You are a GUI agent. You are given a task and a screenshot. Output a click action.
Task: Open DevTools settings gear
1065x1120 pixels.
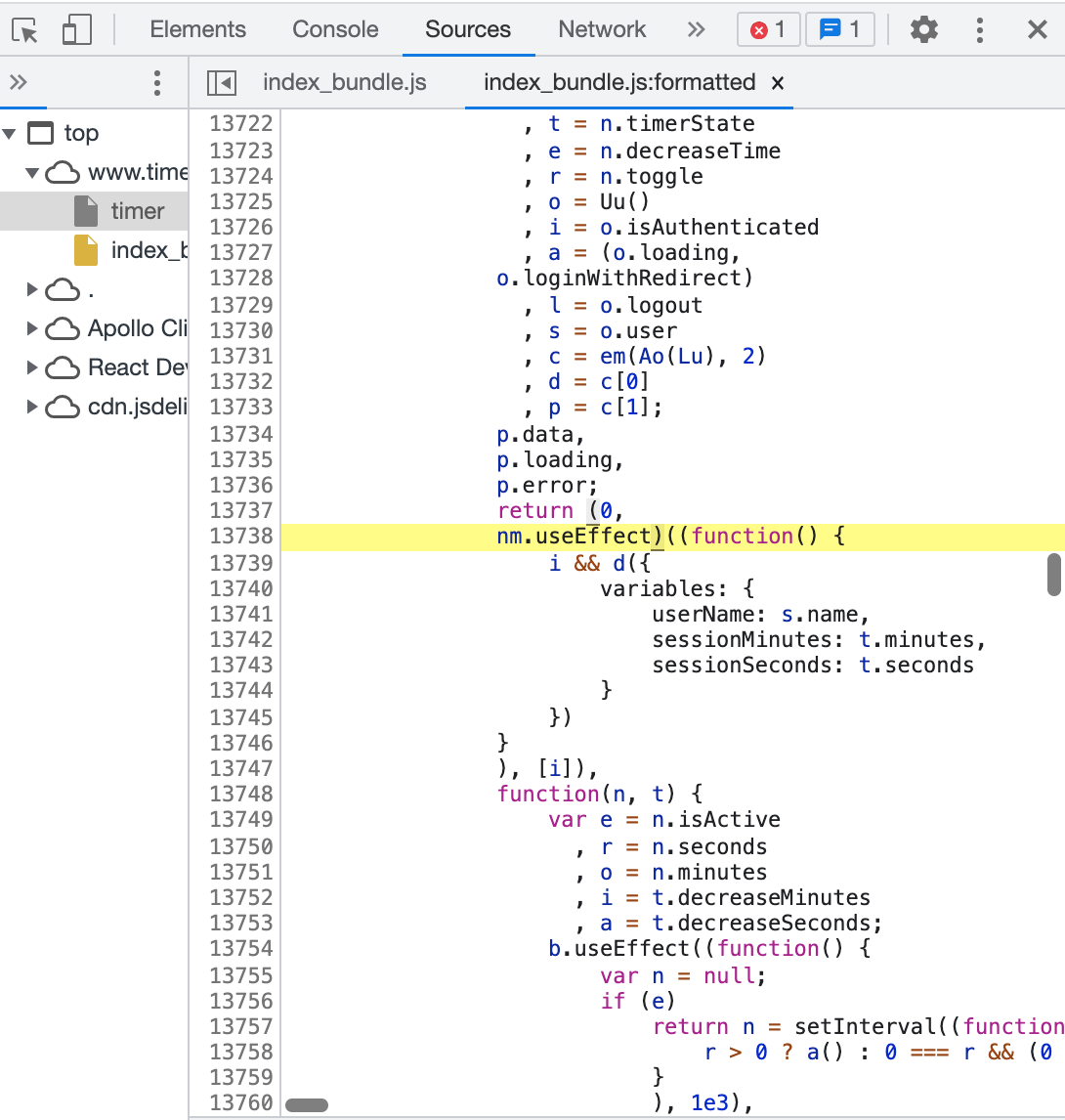click(x=923, y=30)
